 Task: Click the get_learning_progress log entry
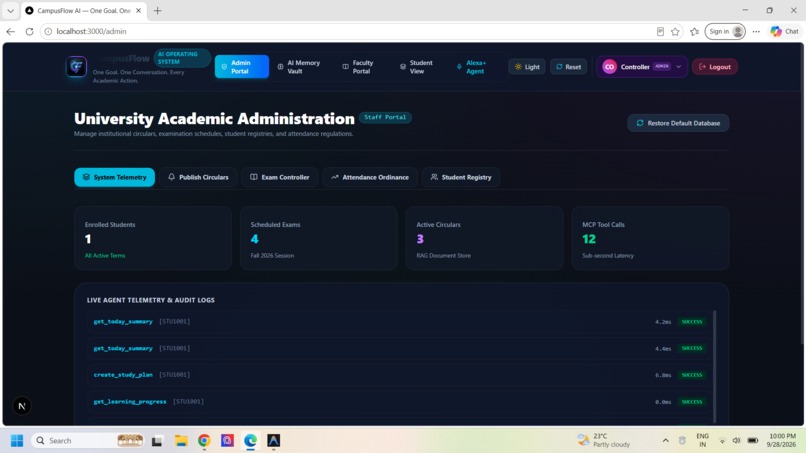point(399,402)
